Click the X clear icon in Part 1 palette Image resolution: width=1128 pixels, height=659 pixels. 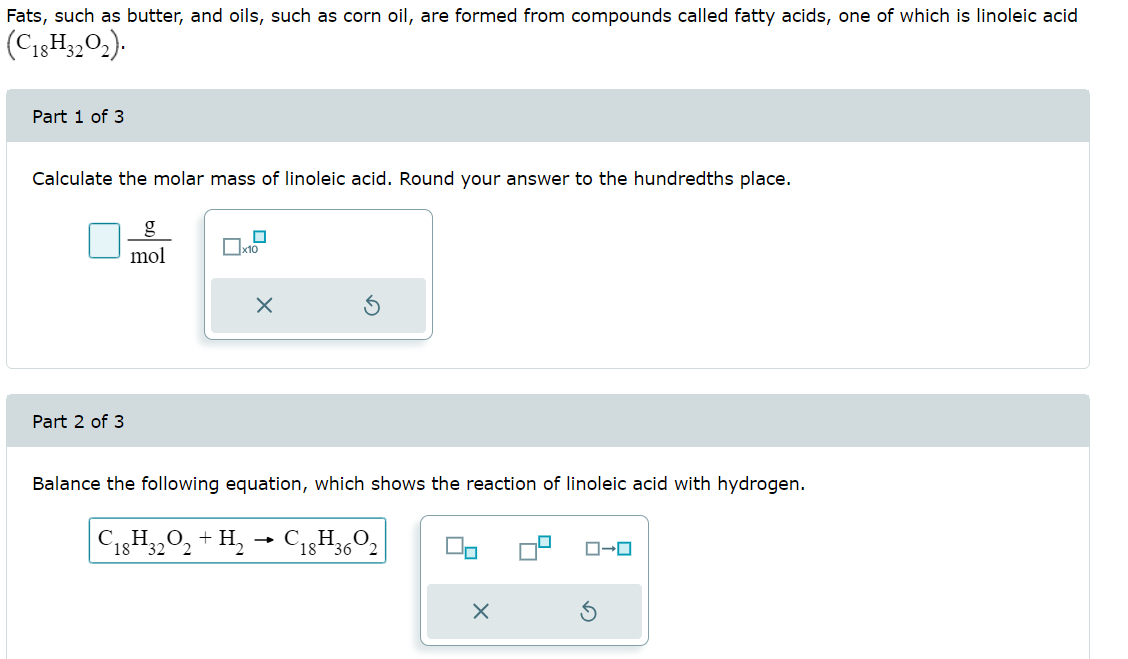coord(264,306)
